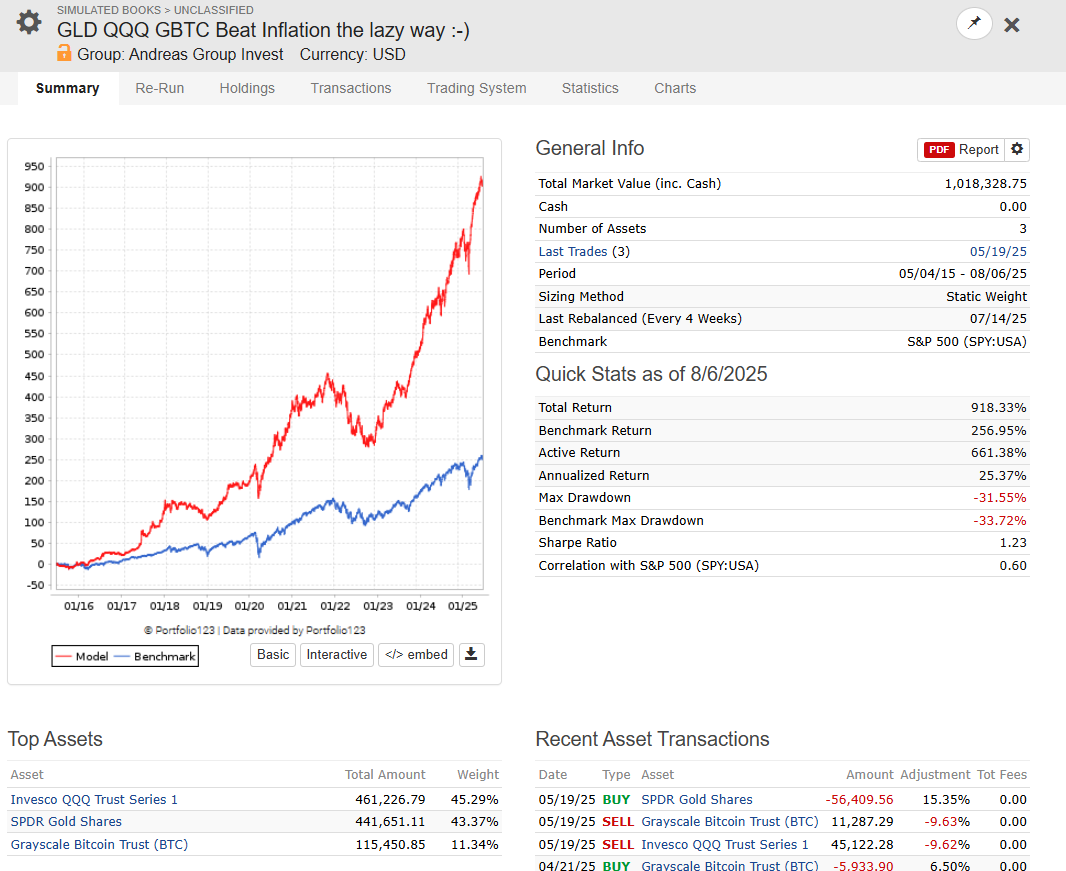
Task: Select the Basic chart button
Action: 273,654
